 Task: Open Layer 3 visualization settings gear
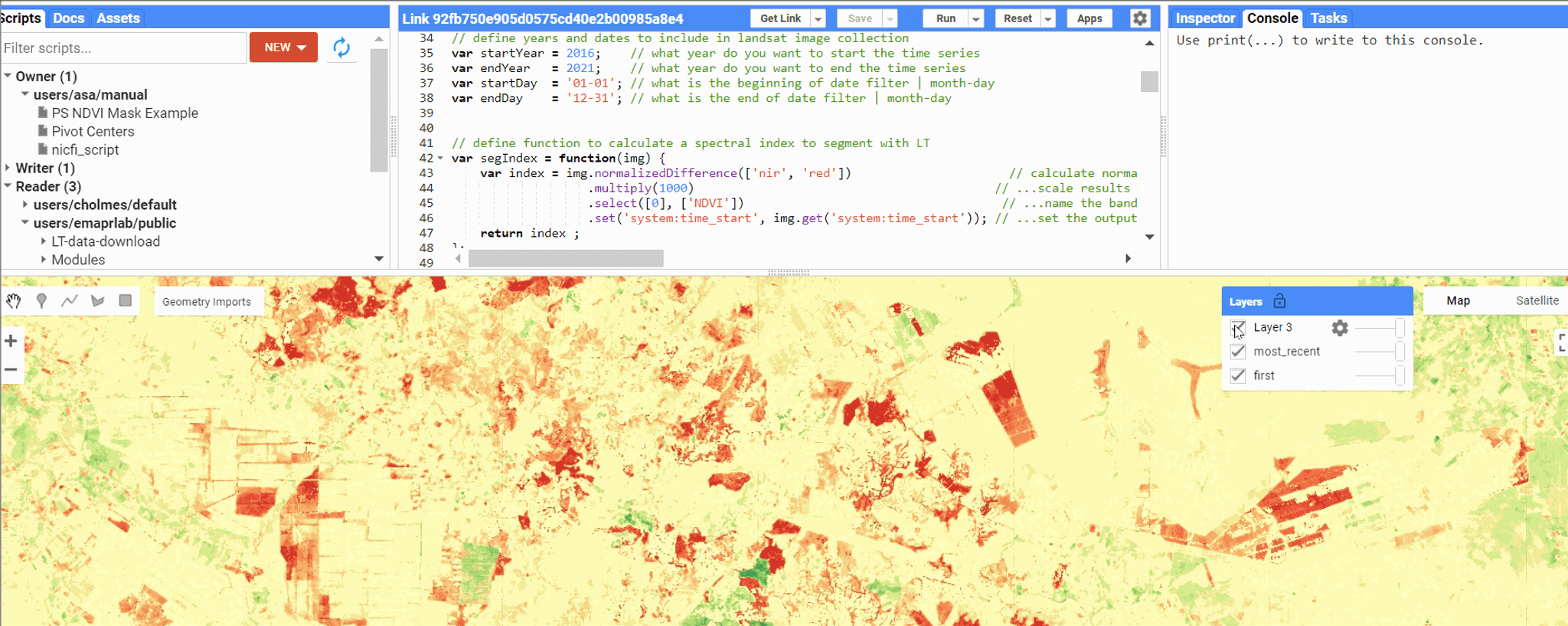[1340, 328]
